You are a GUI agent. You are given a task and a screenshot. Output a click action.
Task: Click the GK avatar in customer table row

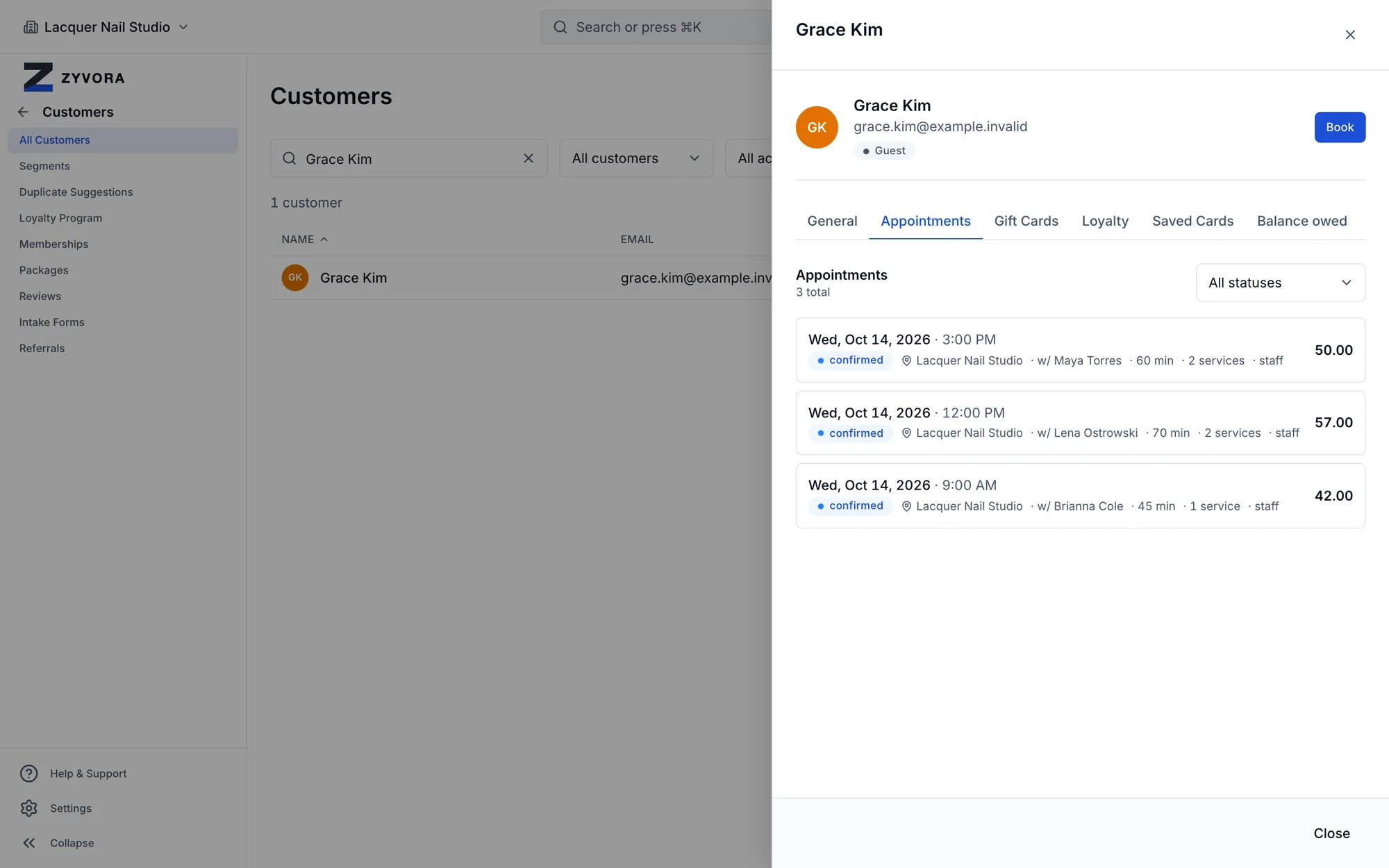[x=295, y=278]
